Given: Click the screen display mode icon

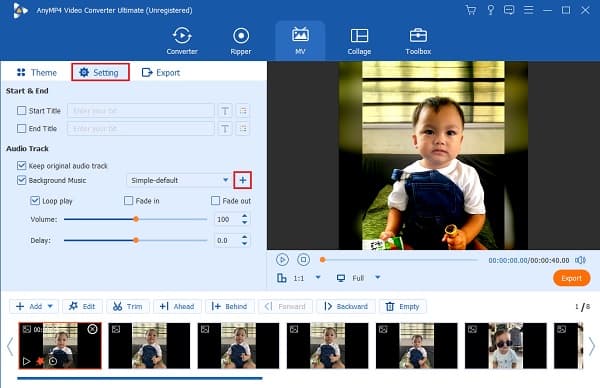Looking at the screenshot, I should click(341, 278).
